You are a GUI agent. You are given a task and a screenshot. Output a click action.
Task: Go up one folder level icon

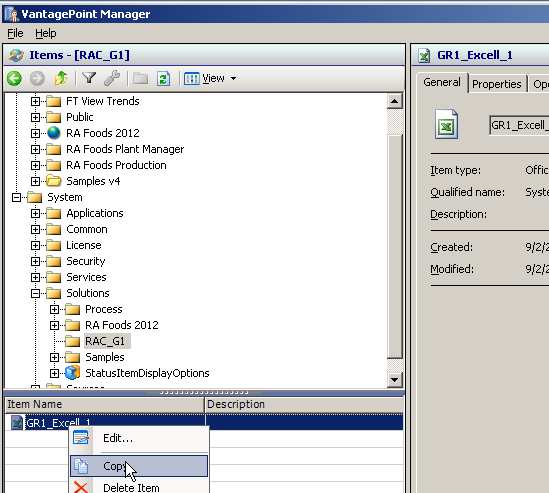(x=61, y=78)
